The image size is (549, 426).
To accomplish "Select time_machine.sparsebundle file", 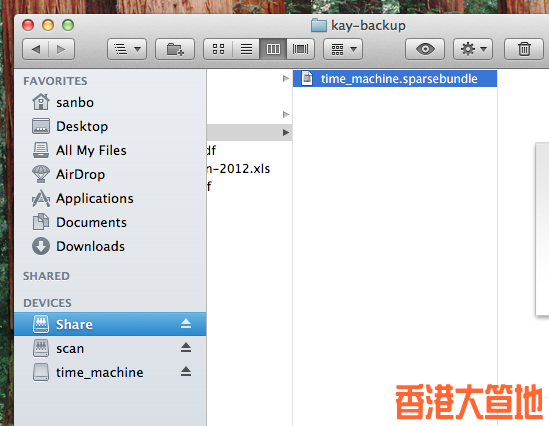I will [395, 79].
